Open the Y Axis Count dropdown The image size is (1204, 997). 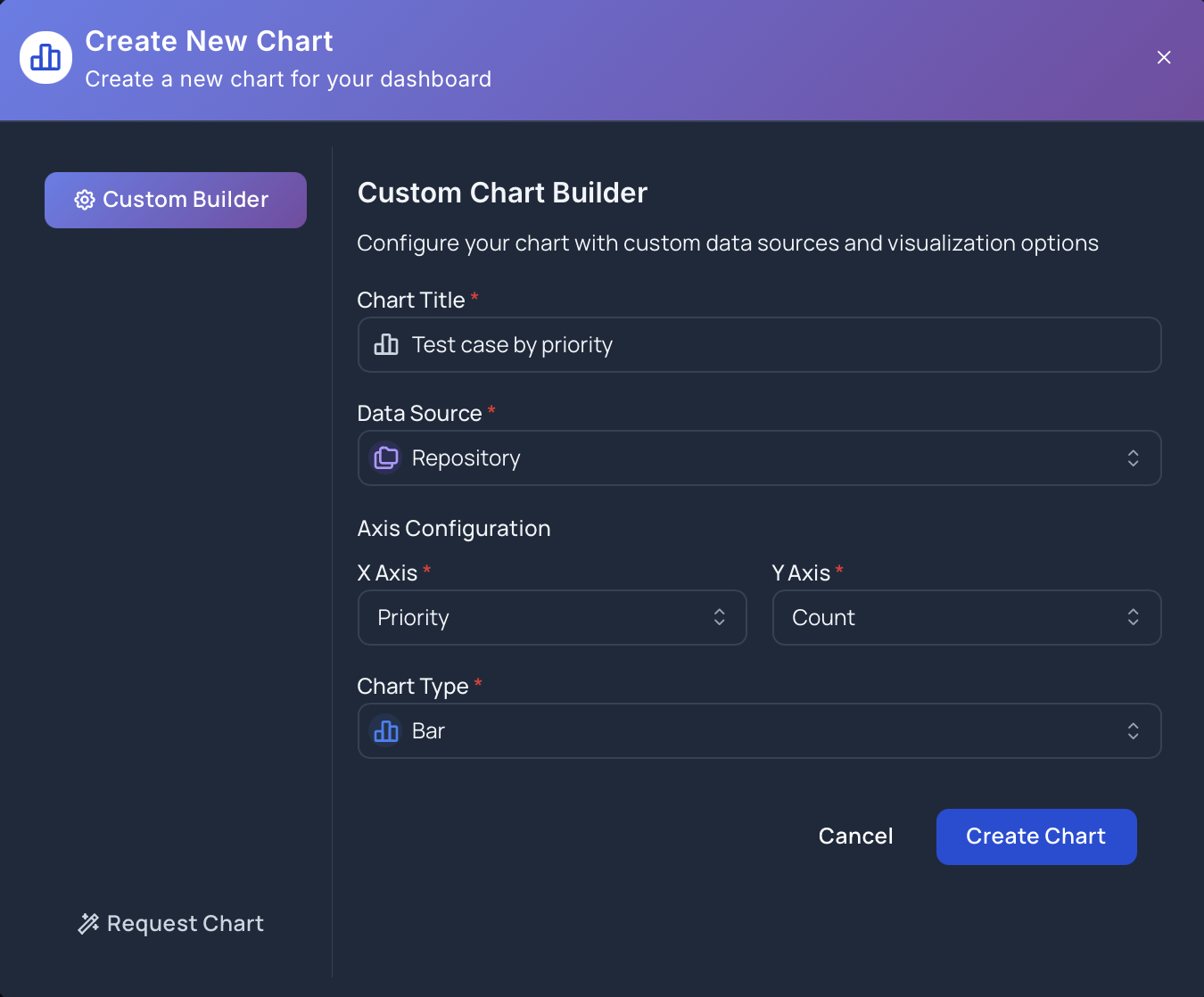pos(967,617)
